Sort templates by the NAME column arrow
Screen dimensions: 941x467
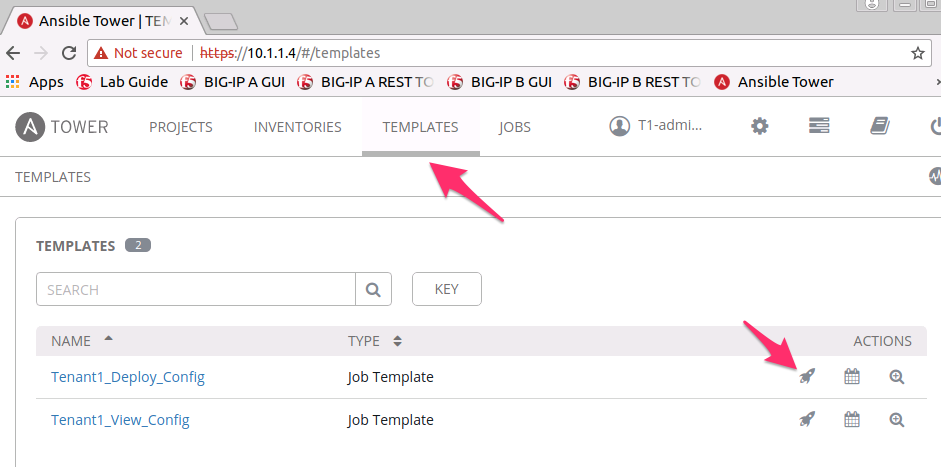point(108,339)
